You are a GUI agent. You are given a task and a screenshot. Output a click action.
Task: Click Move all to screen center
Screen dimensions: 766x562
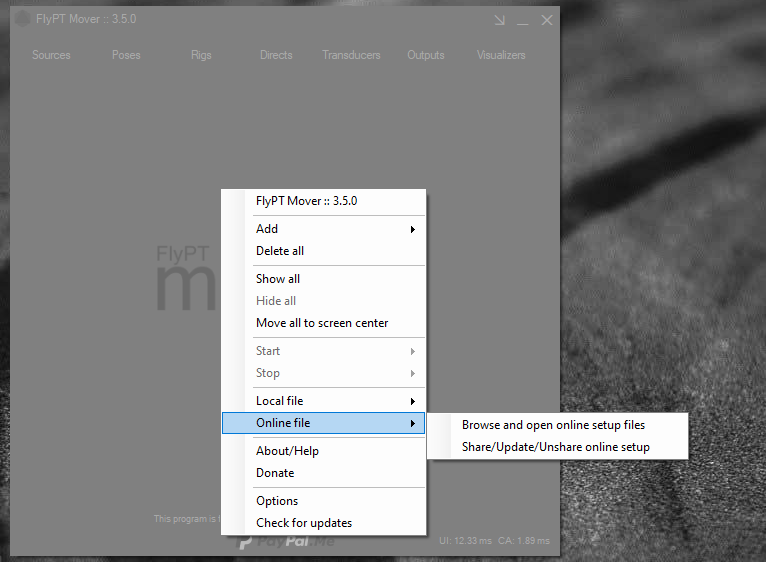click(322, 323)
